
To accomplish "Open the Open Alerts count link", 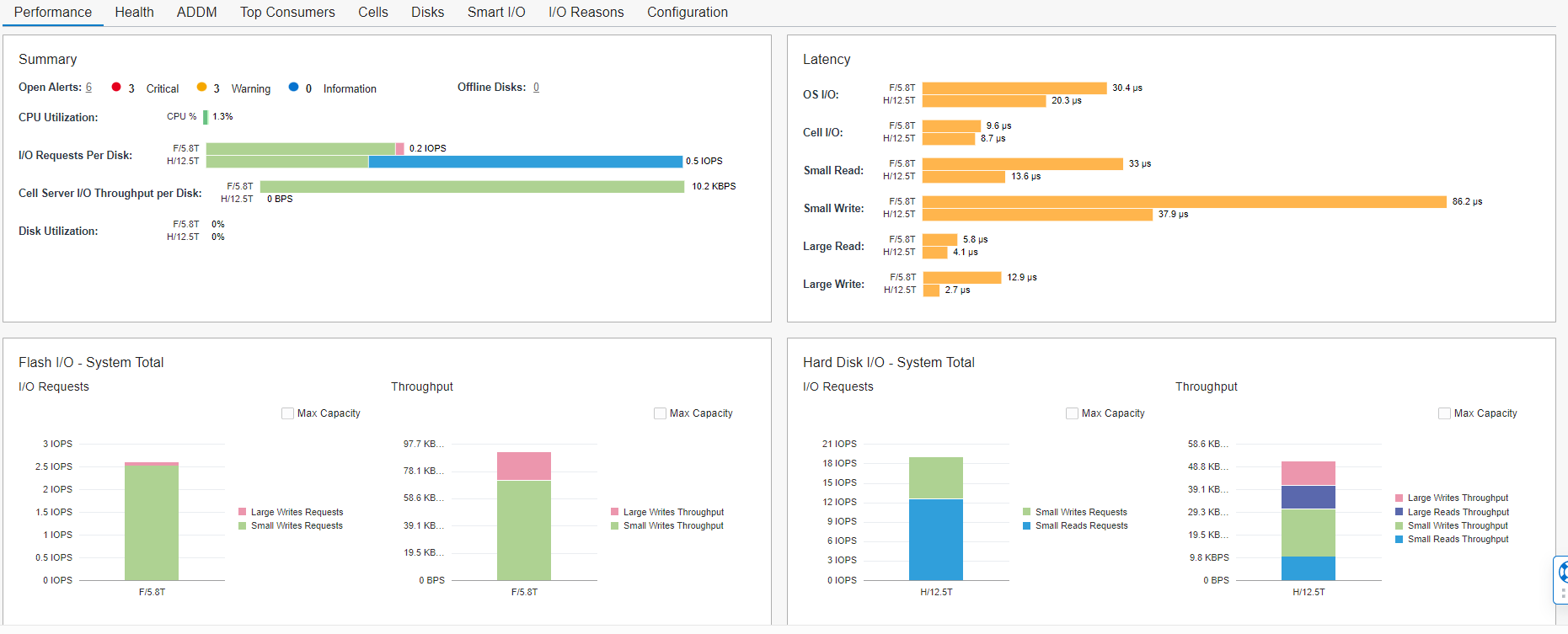I will [88, 88].
